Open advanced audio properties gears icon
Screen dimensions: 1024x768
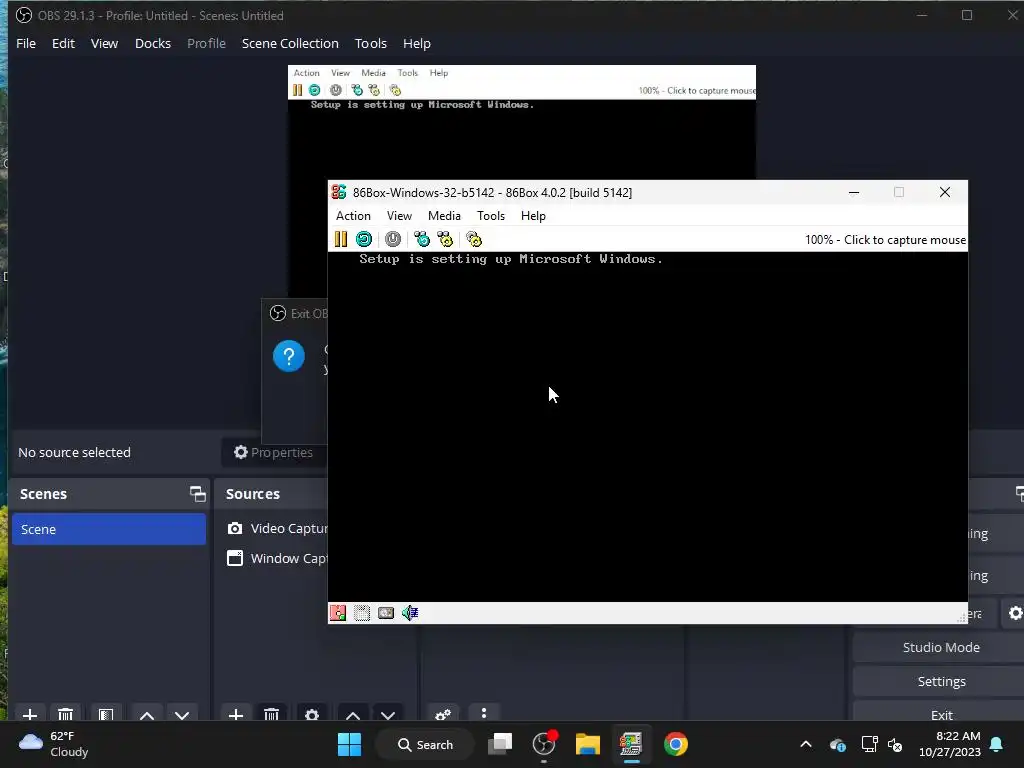pyautogui.click(x=443, y=714)
